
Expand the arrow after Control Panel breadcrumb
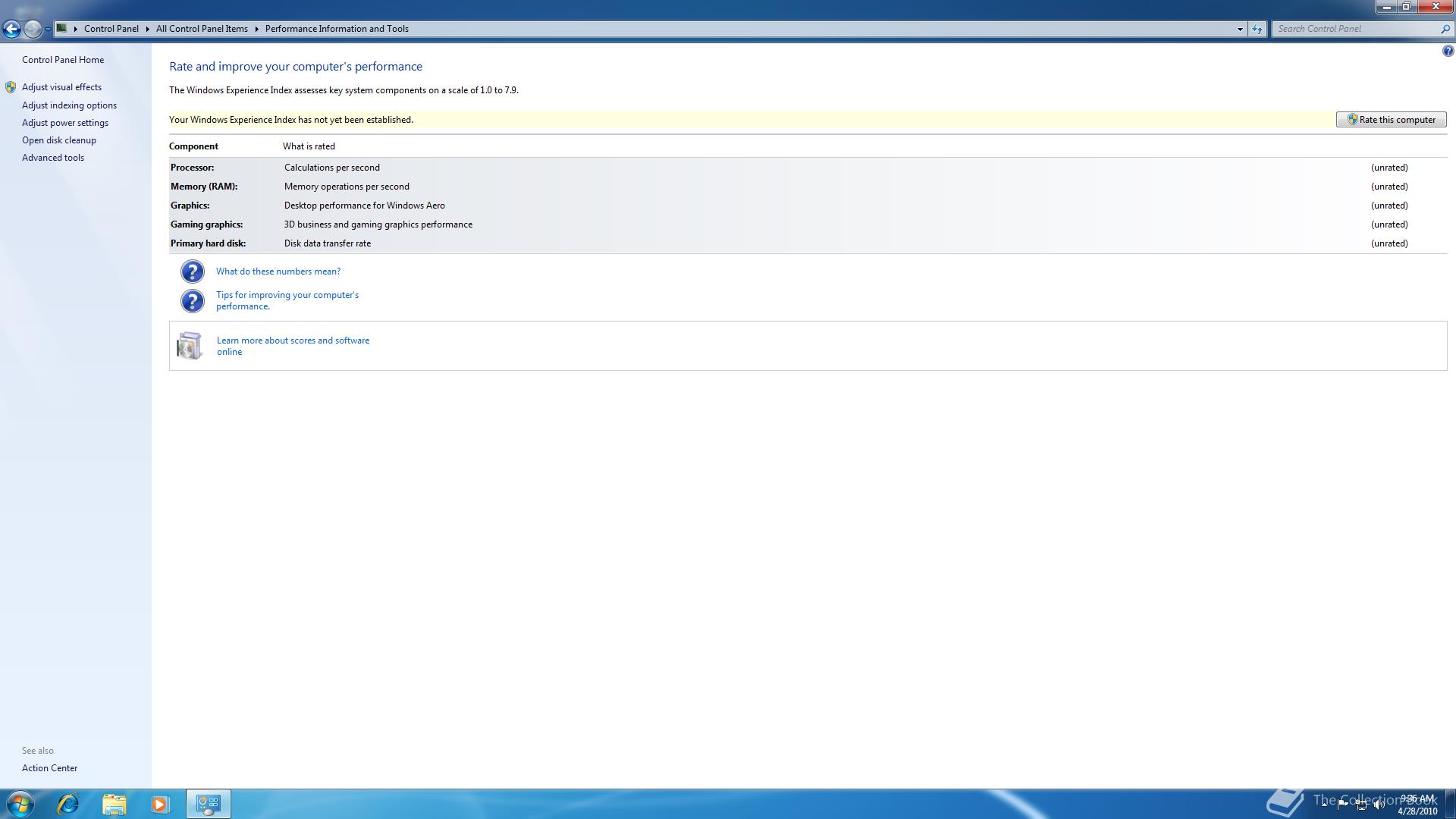pos(147,29)
